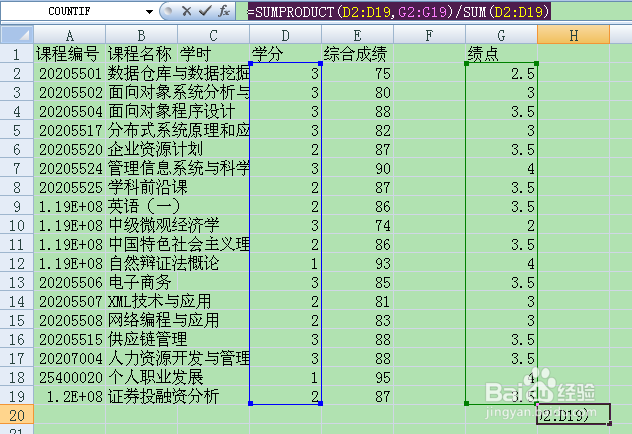Select the score cell with 74
This screenshot has width=632, height=434.
(x=358, y=225)
